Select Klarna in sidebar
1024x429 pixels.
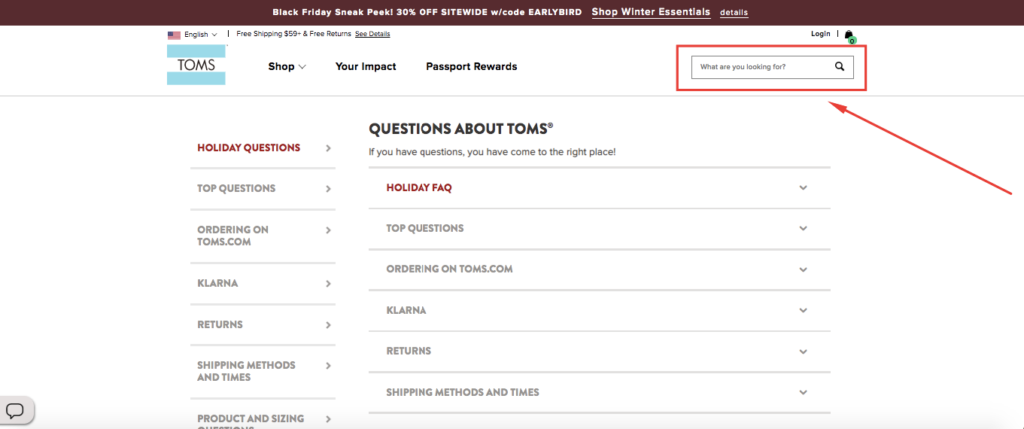click(263, 284)
